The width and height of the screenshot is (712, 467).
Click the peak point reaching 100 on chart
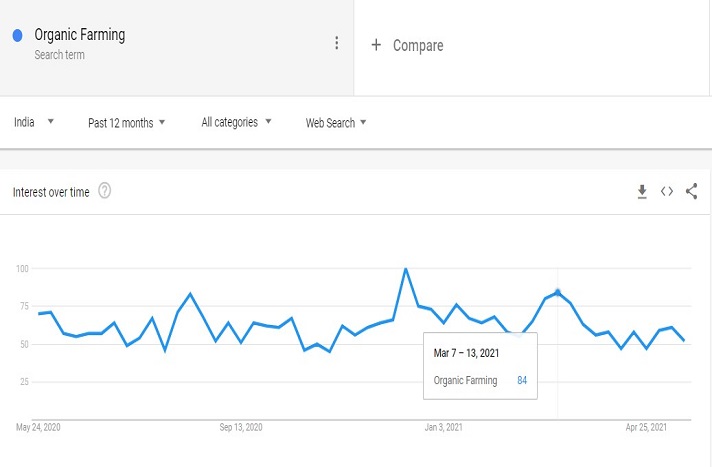pos(405,269)
